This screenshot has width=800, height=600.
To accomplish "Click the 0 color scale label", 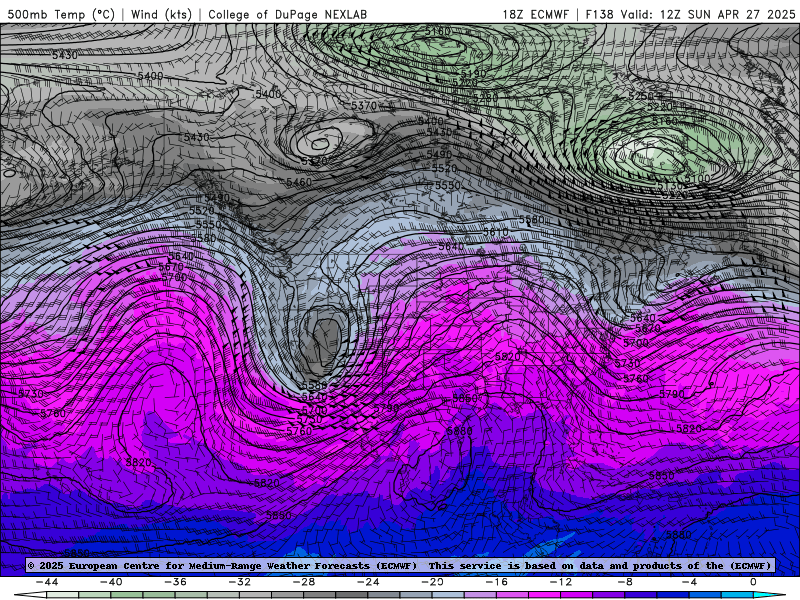I will click(x=754, y=582).
